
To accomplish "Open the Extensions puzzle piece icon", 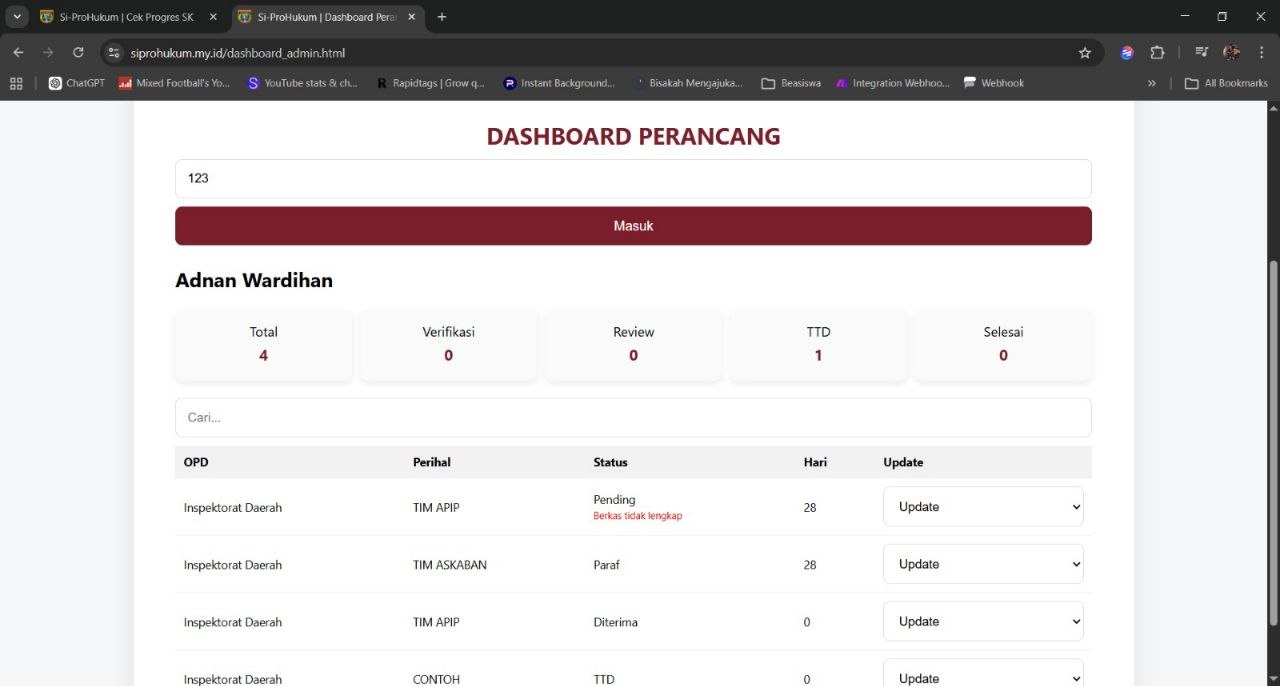I will 1157,52.
